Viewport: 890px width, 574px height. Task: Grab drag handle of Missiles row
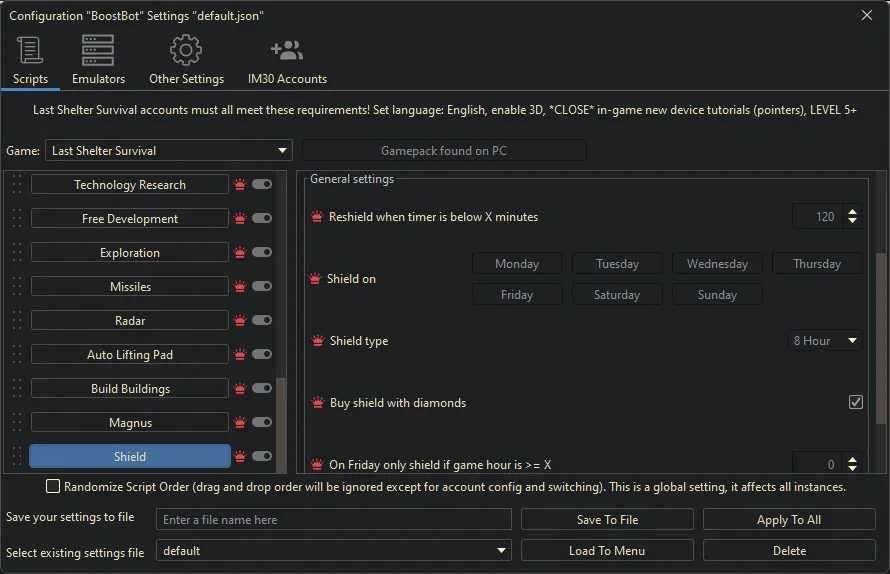pyautogui.click(x=17, y=287)
